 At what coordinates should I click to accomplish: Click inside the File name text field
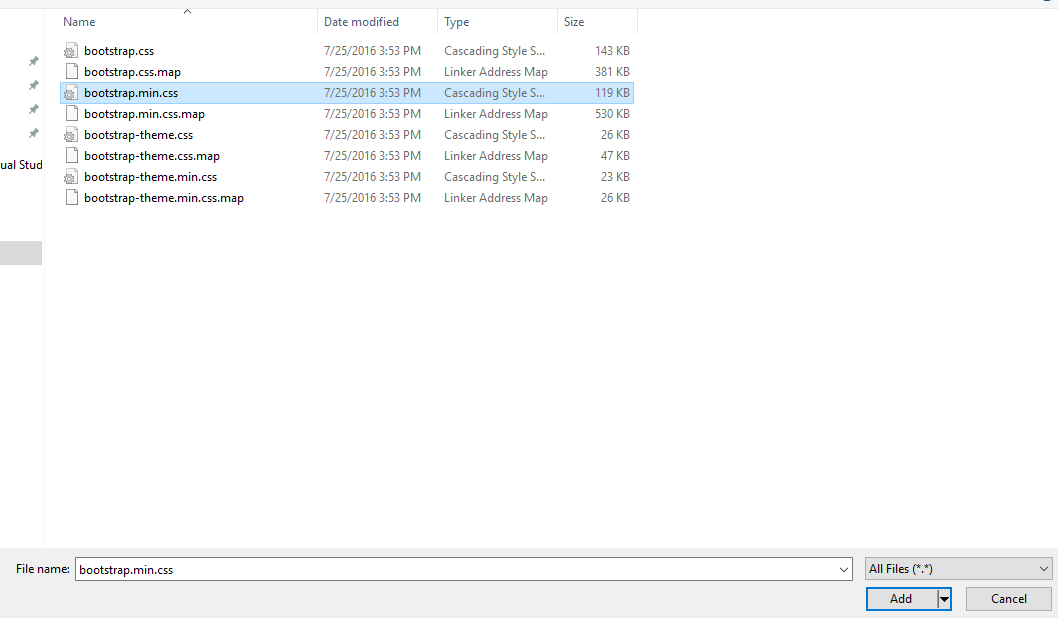click(x=450, y=569)
